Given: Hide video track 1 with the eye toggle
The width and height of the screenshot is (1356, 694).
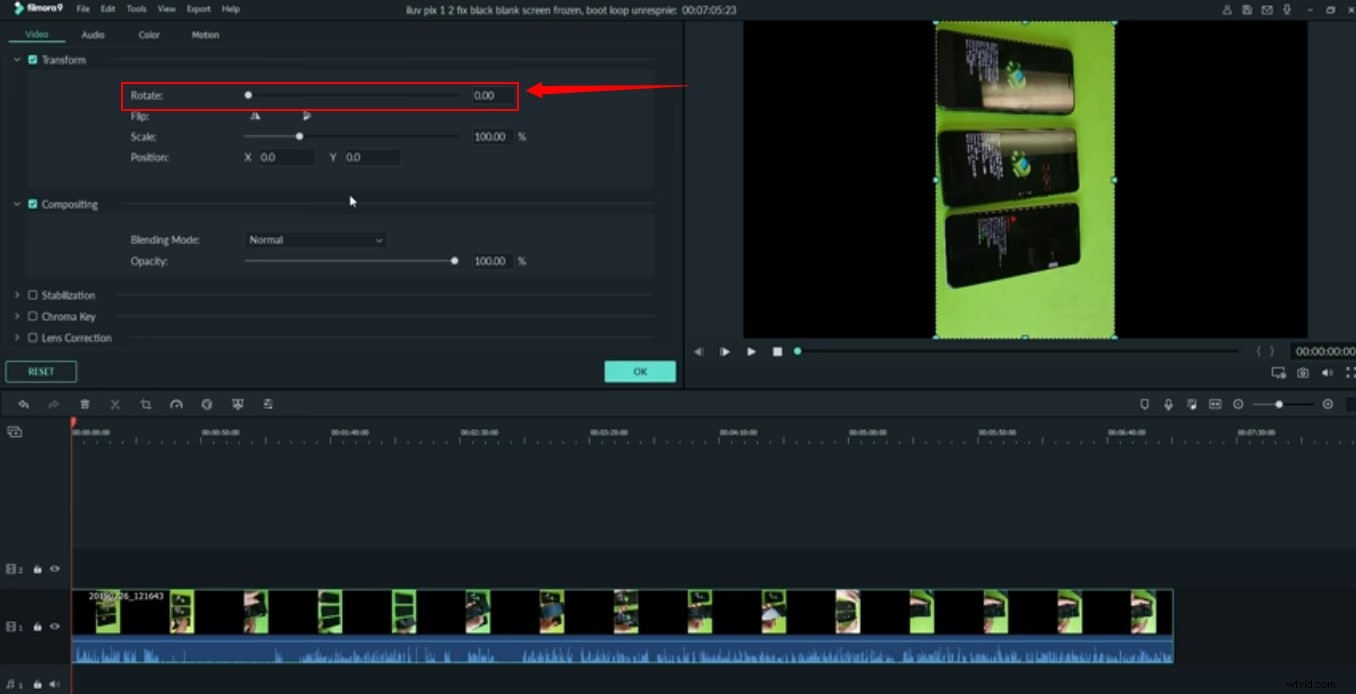Looking at the screenshot, I should click(54, 626).
